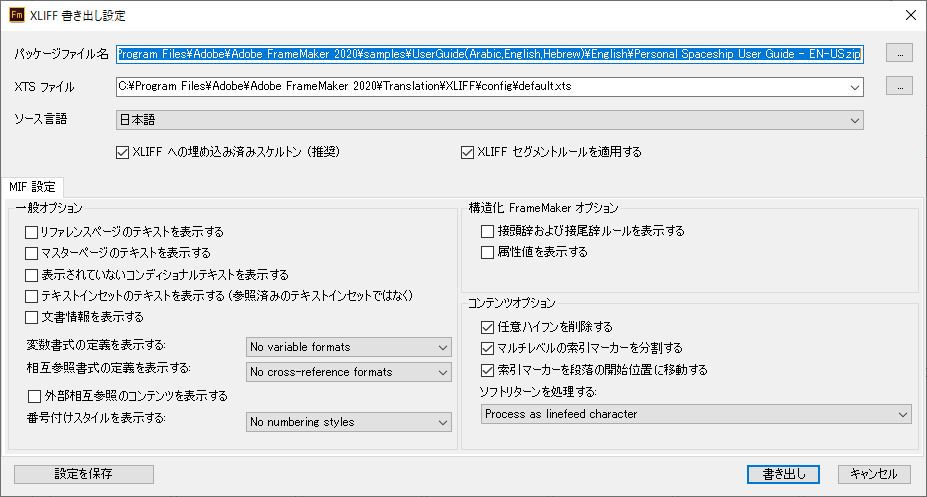The height and width of the screenshot is (497, 927).
Task: Click the パッケージファイル名 label
Action: coord(61,54)
